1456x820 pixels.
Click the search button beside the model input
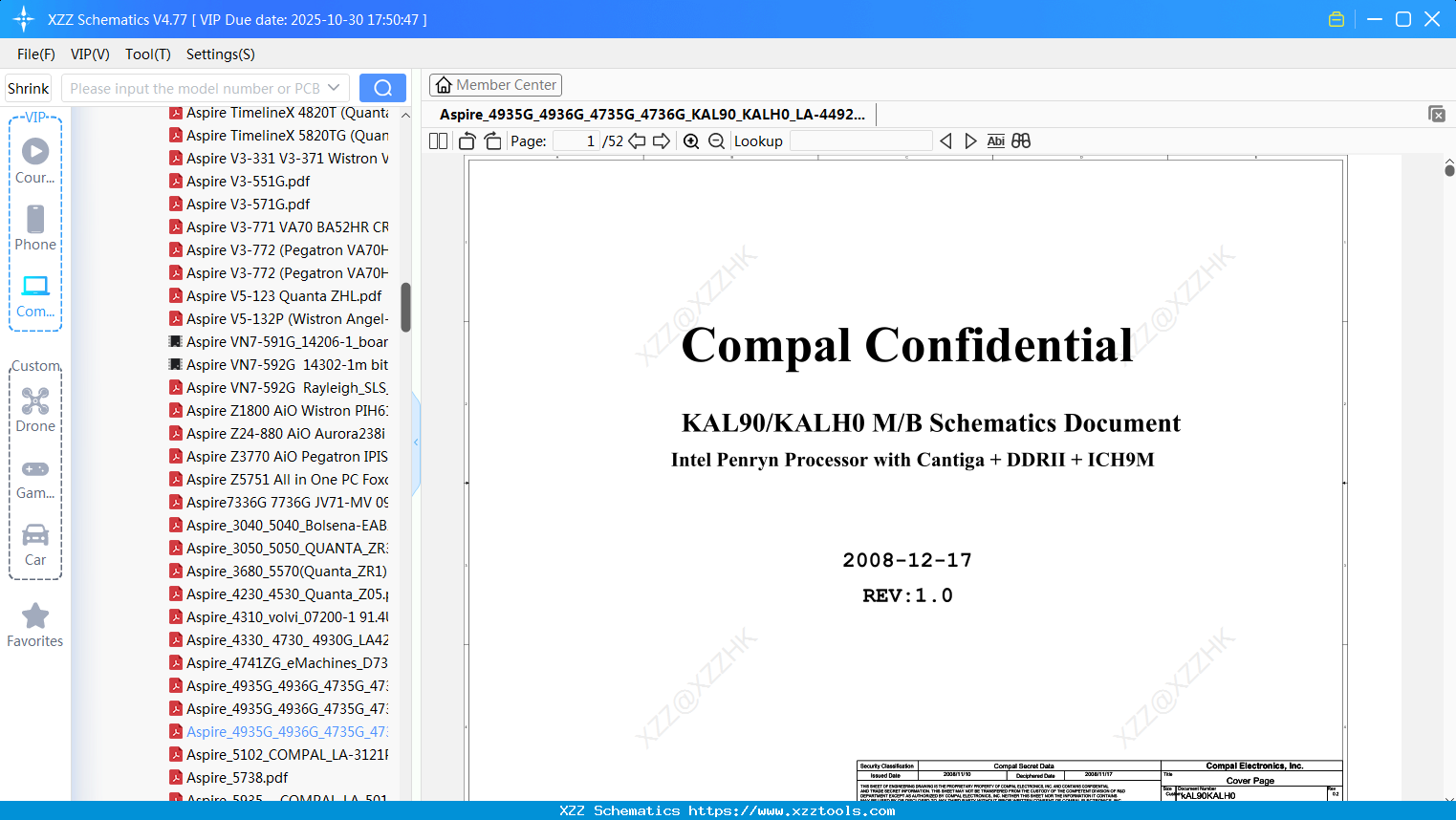coord(382,88)
